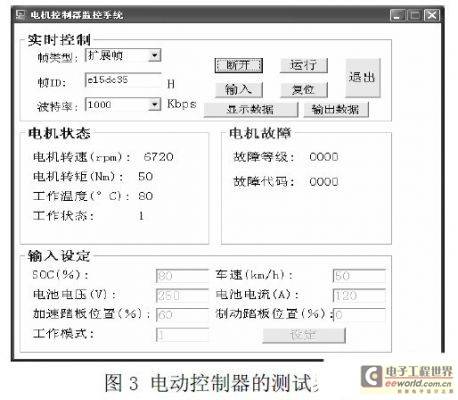Click the 设定 set button

tap(304, 335)
